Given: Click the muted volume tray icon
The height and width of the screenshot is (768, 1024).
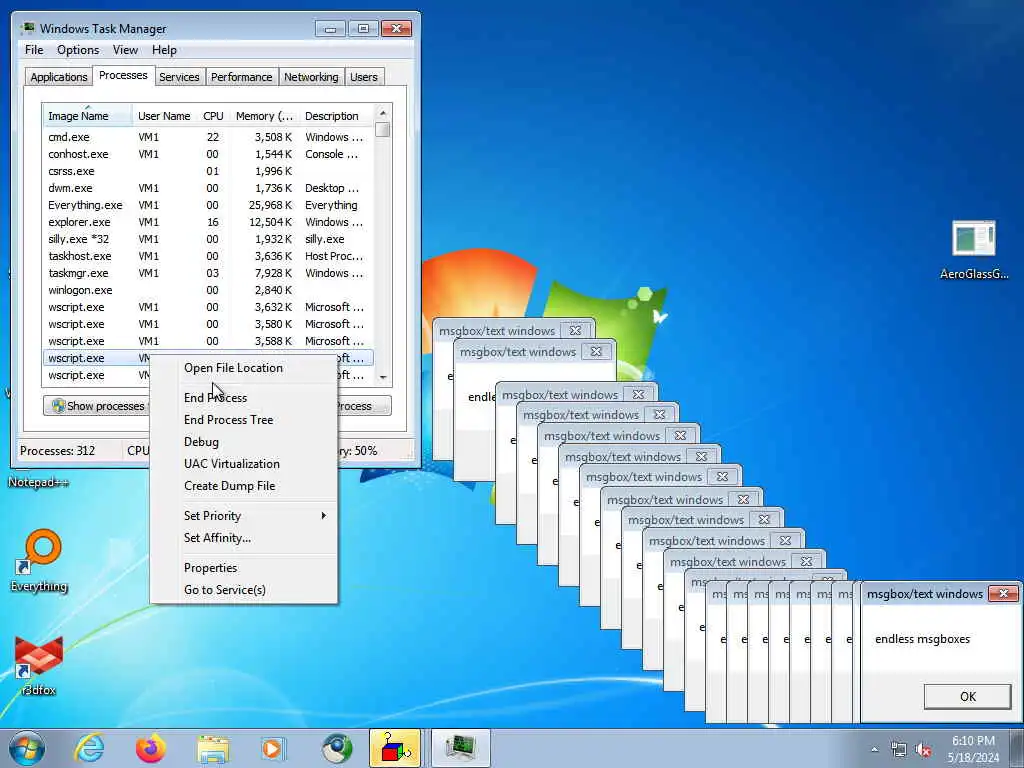Looking at the screenshot, I should point(923,750).
